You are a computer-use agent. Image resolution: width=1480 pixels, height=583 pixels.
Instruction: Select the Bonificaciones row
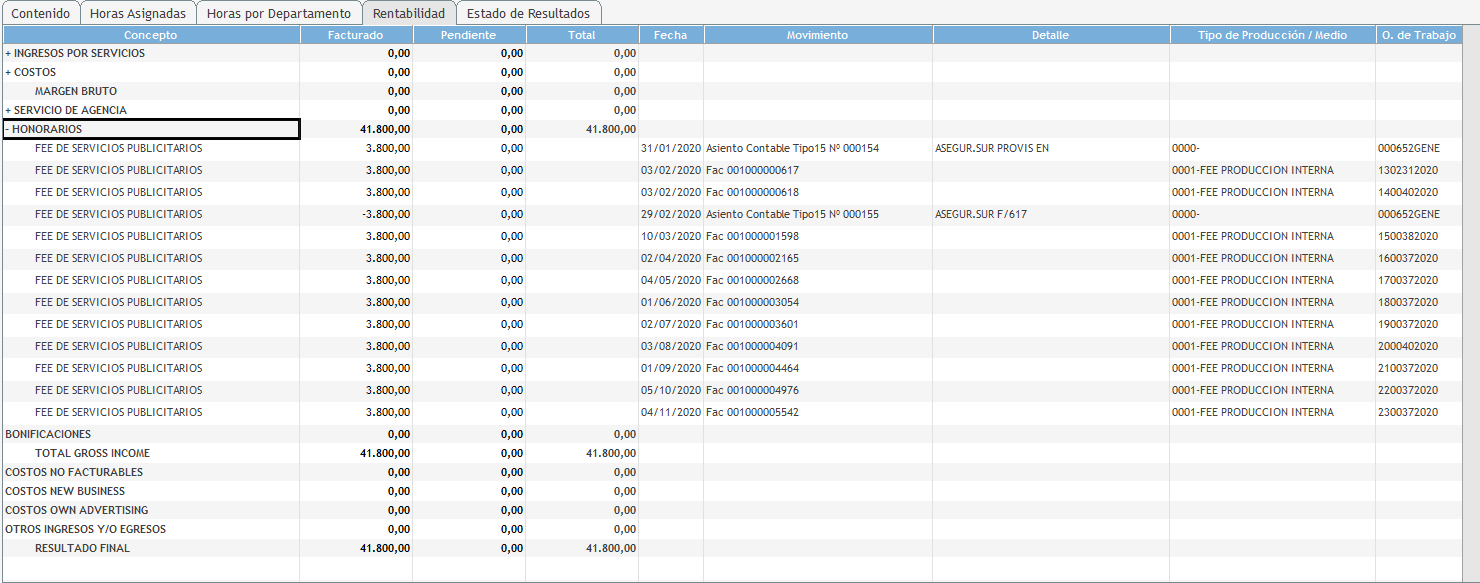[48, 435]
